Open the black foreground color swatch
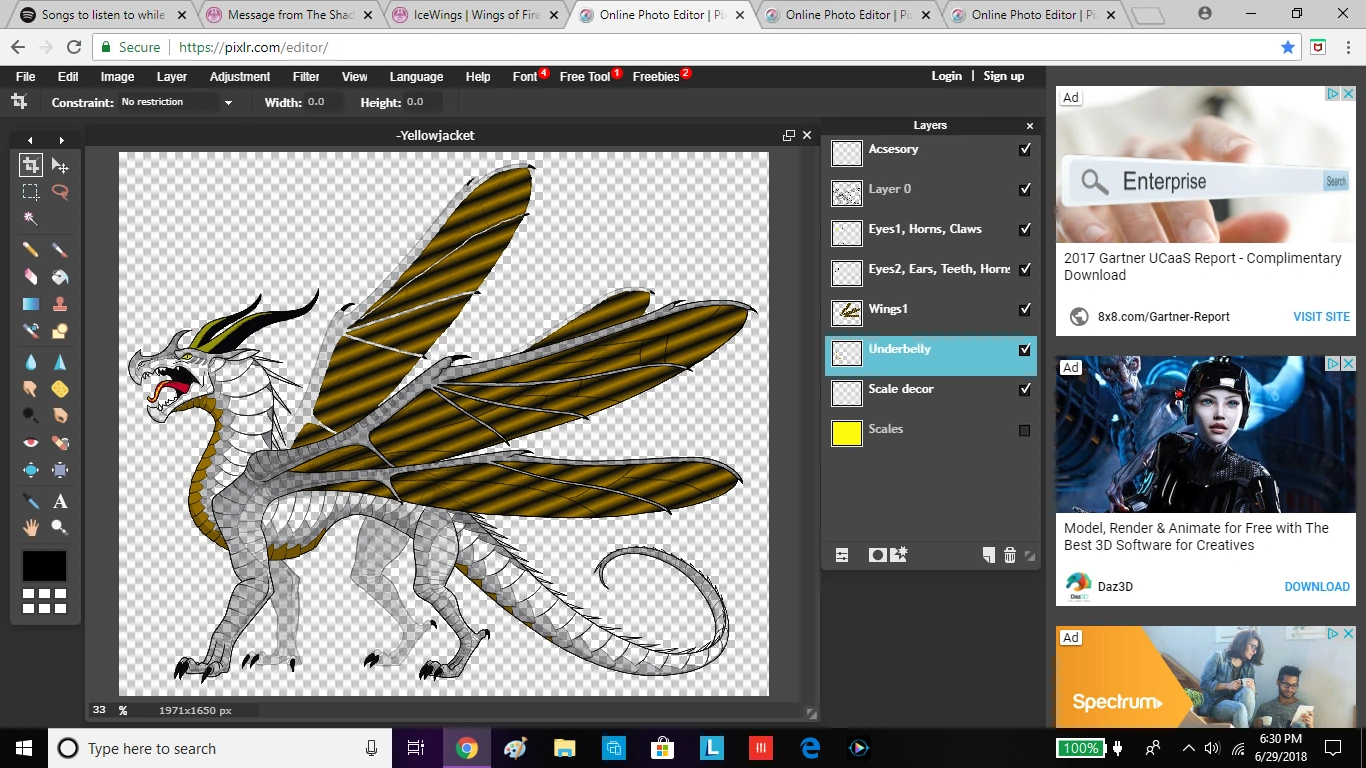This screenshot has width=1366, height=768. pos(44,566)
